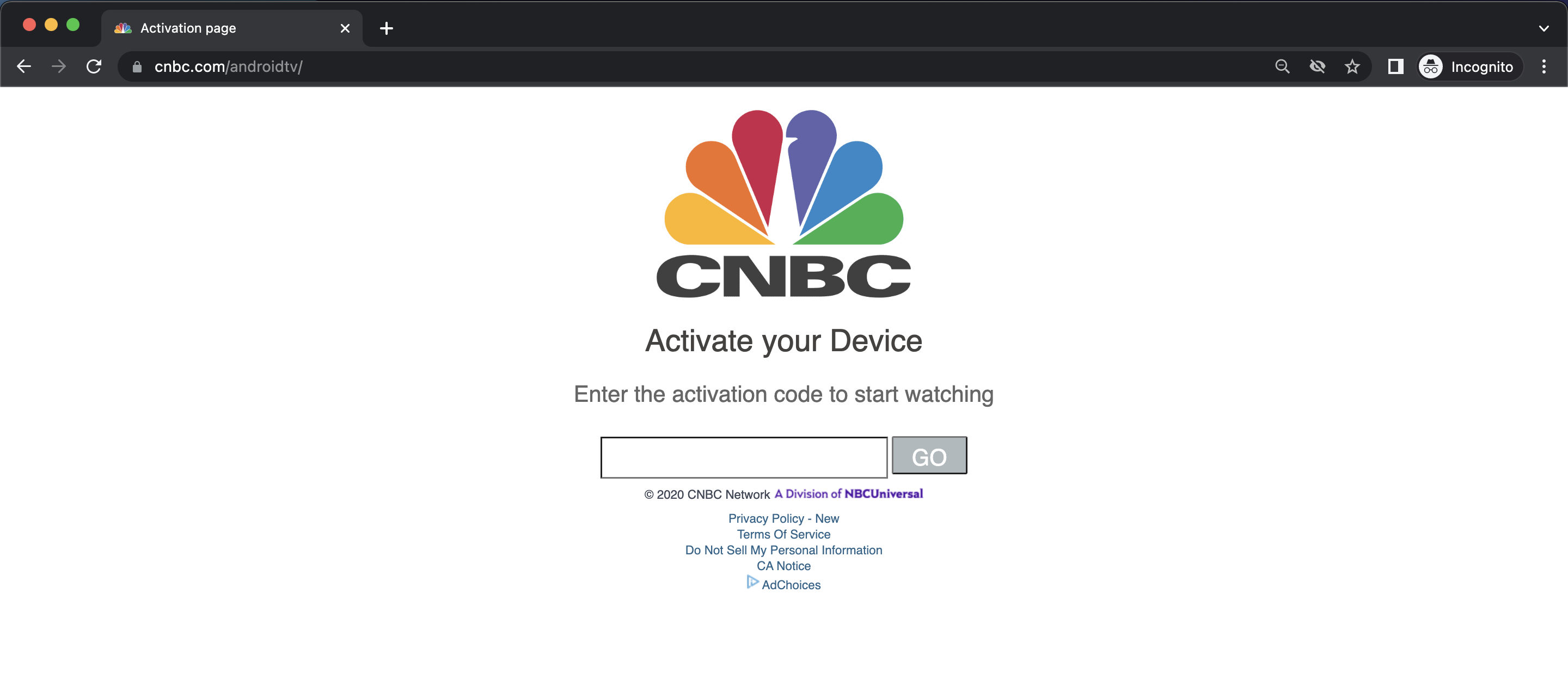Bookmark this page with the star icon
Image resolution: width=1568 pixels, height=697 pixels.
point(1352,66)
